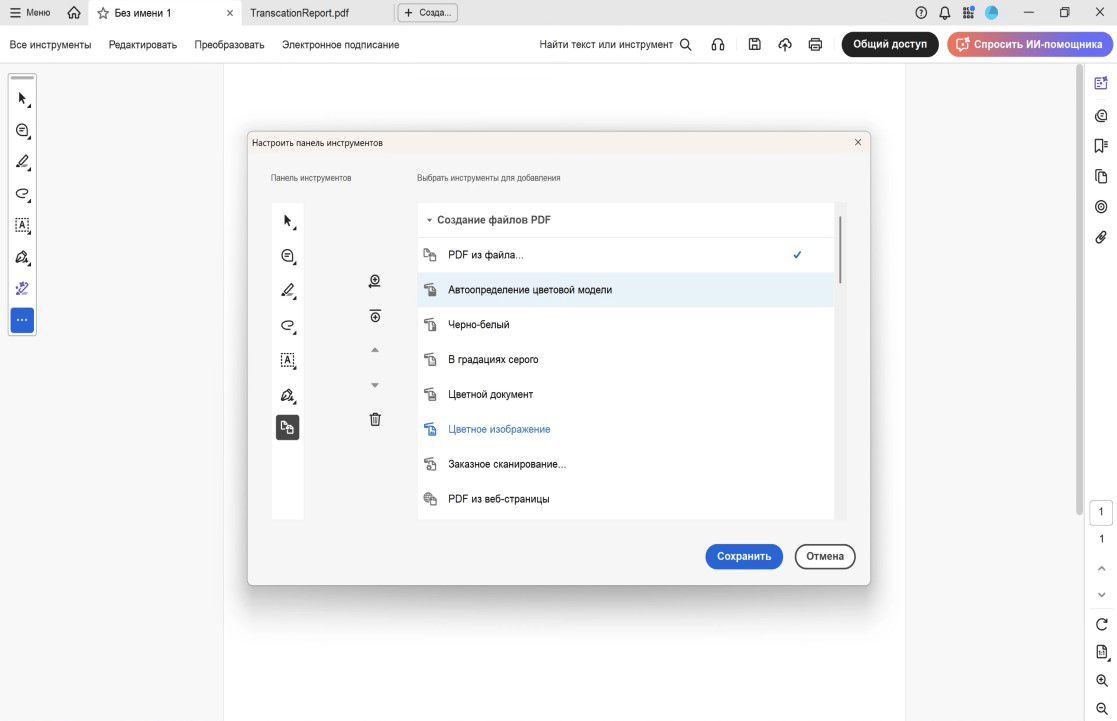Image resolution: width=1117 pixels, height=721 pixels.
Task: Open Редактировать menu item
Action: pos(142,44)
